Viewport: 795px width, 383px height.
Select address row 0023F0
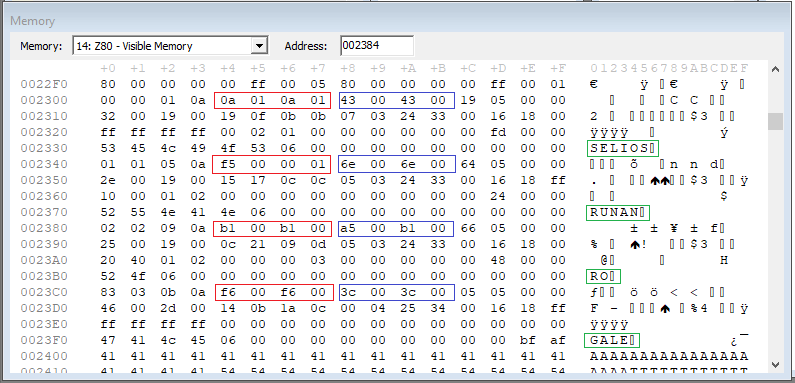44,340
